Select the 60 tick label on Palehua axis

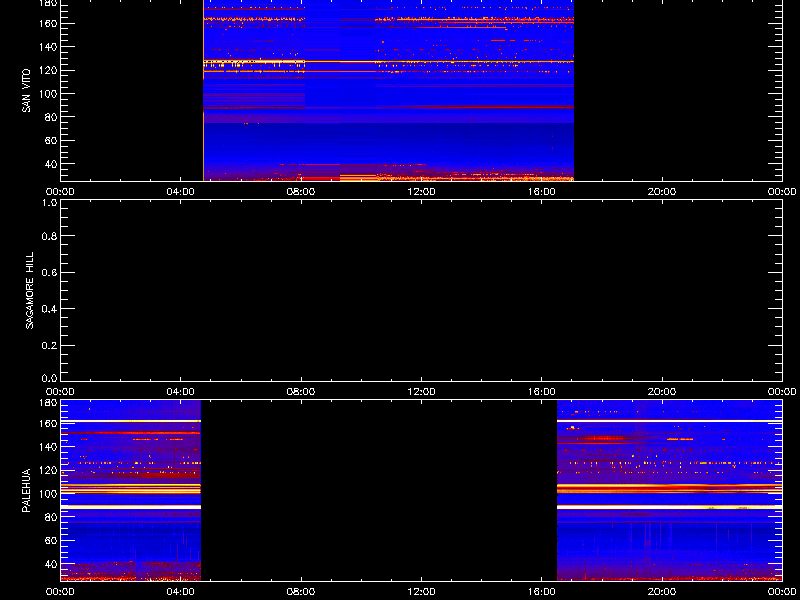(x=51, y=541)
